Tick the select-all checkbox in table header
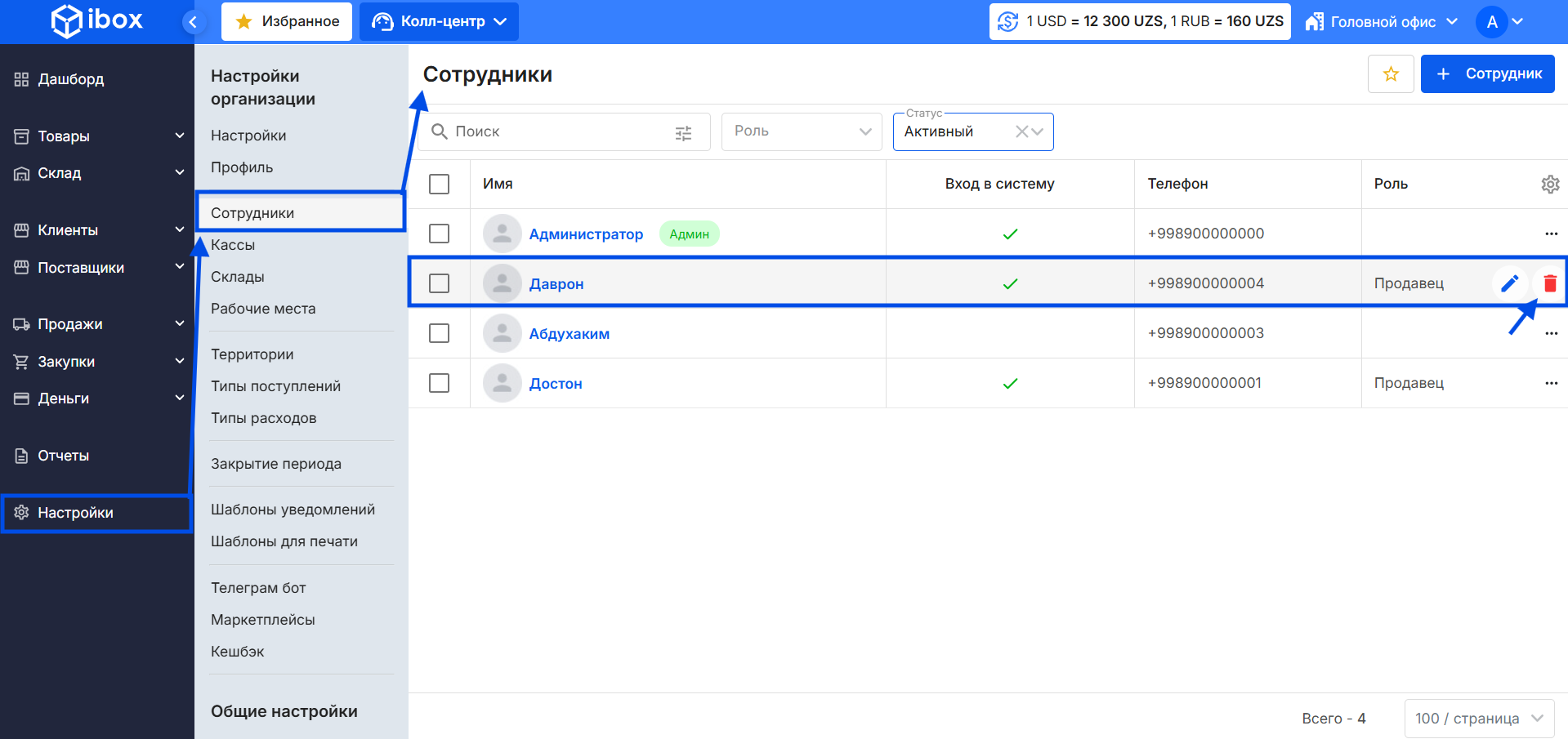The width and height of the screenshot is (1568, 739). (439, 185)
